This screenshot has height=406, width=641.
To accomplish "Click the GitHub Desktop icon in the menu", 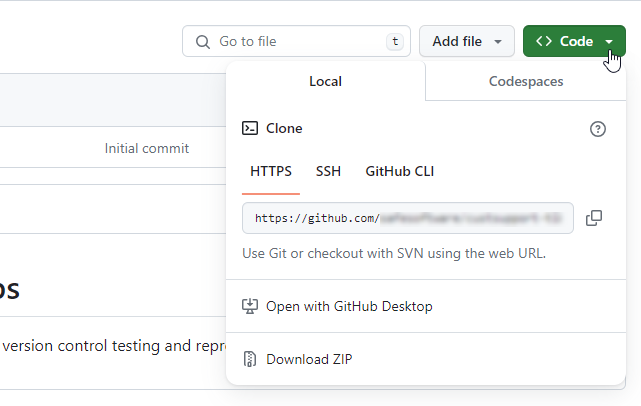I will click(251, 306).
